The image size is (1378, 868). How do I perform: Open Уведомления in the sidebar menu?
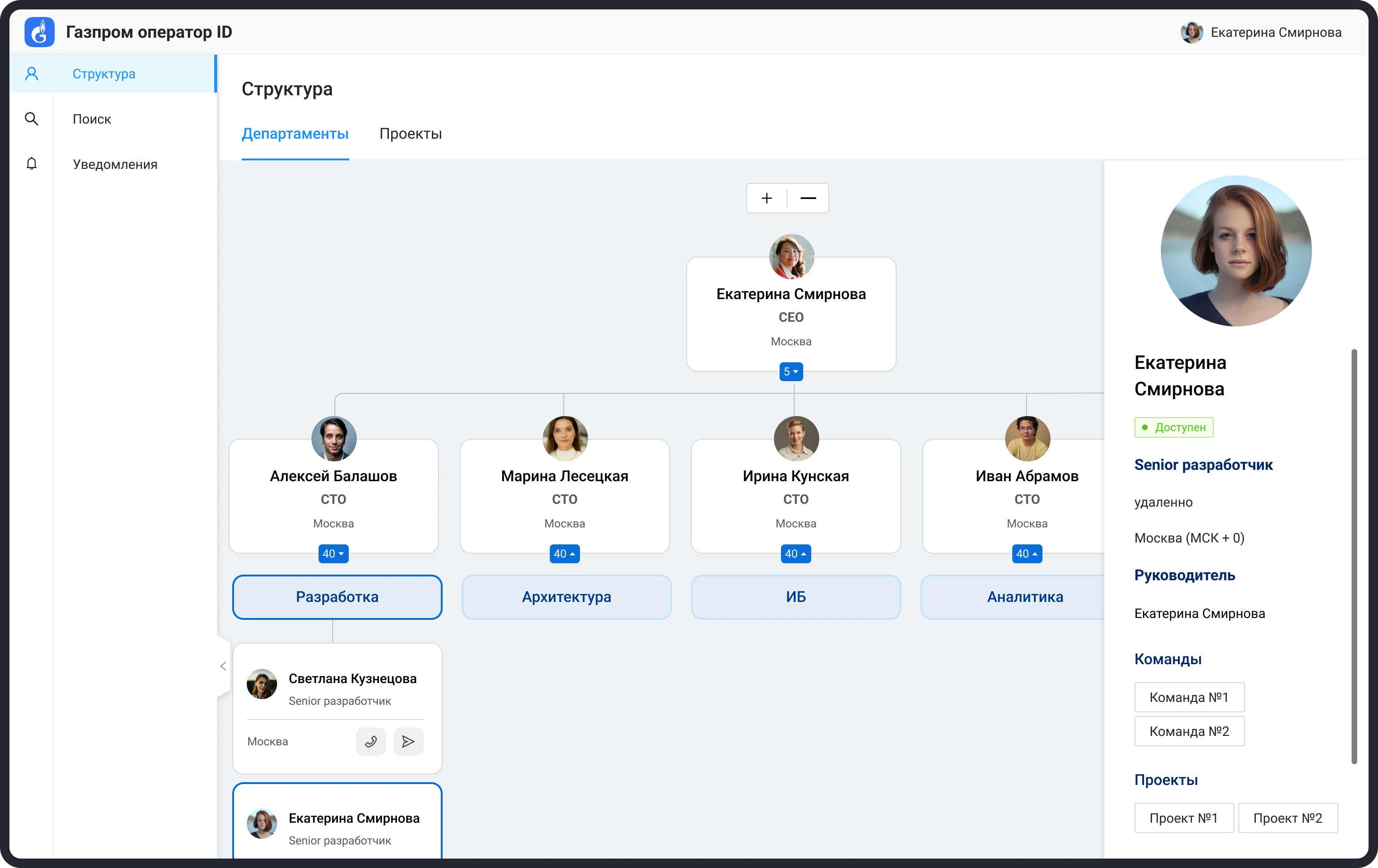point(115,164)
